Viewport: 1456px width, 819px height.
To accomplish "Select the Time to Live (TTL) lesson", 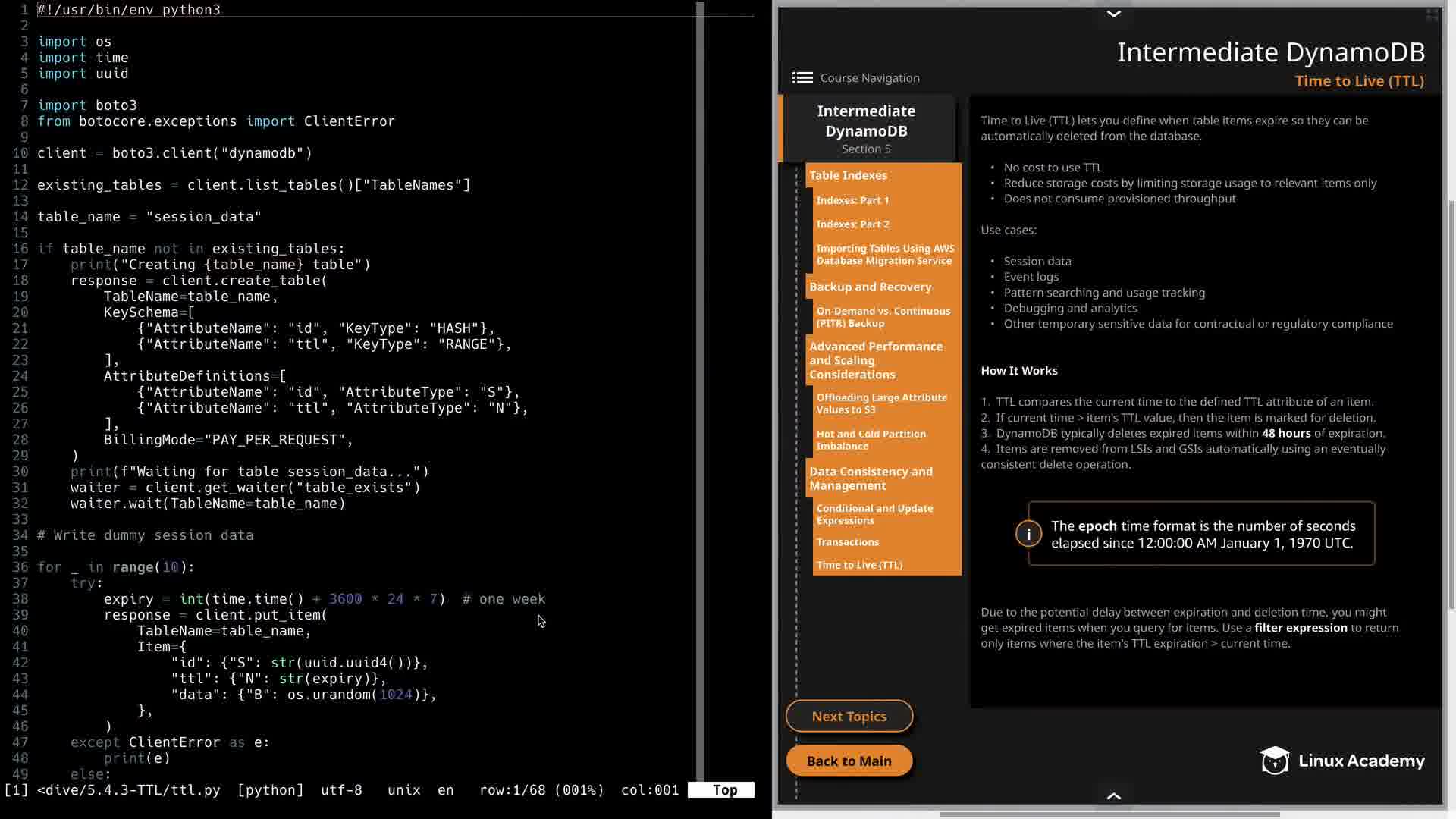I will tap(859, 565).
